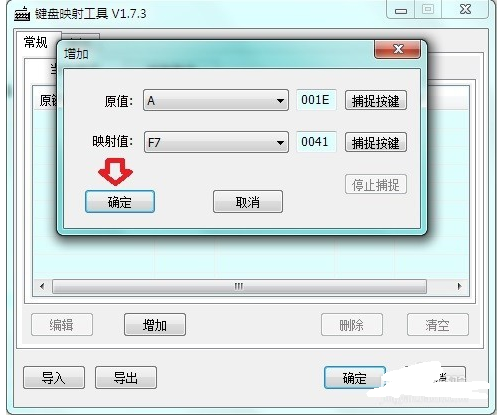Image resolution: width=499 pixels, height=415 pixels.
Task: Click the 增加 button below the list
Action: click(x=155, y=324)
